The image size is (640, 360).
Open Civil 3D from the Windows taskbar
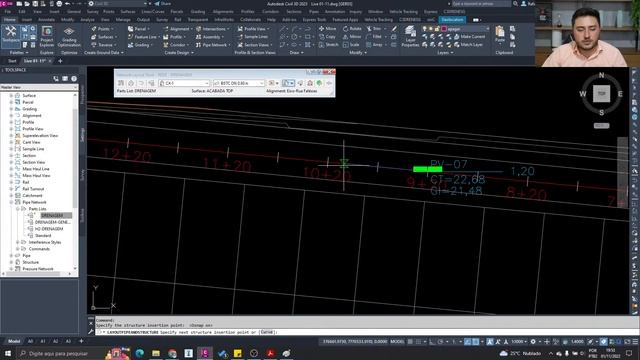tap(205, 353)
